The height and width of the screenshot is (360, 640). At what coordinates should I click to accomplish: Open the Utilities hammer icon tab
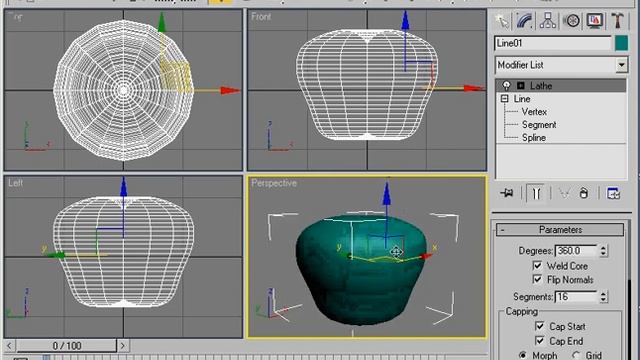pos(618,20)
